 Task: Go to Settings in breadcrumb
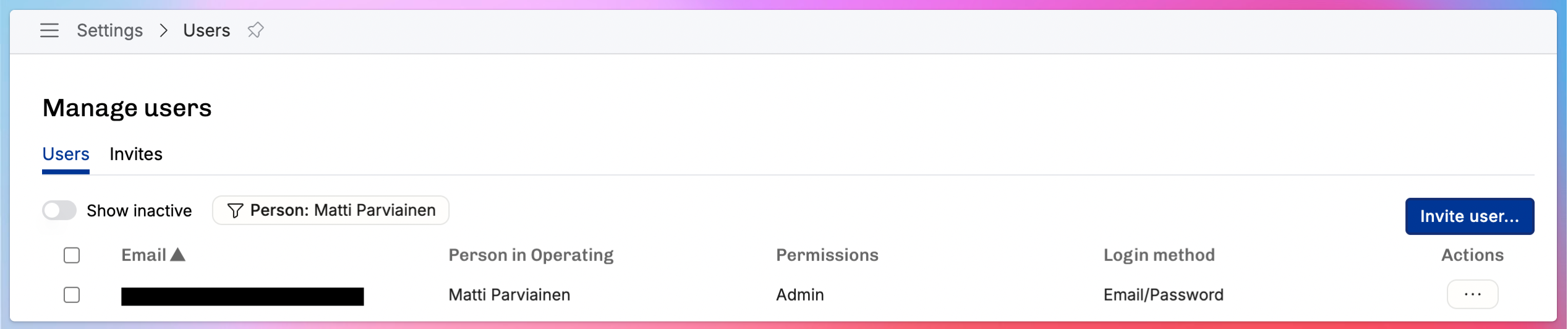point(109,30)
